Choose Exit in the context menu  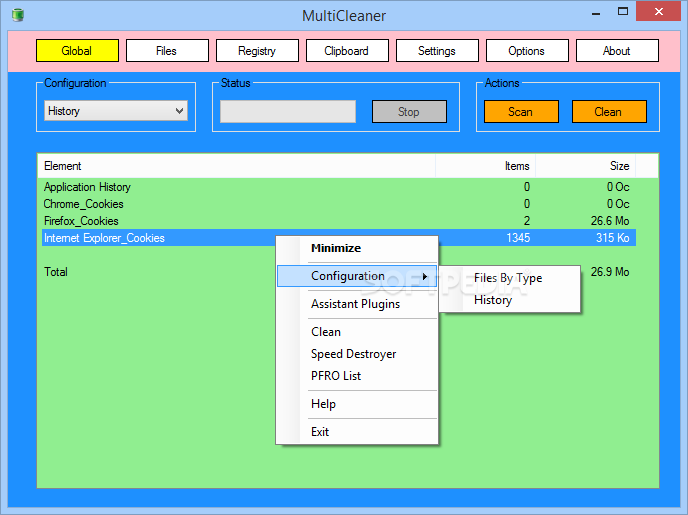[x=357, y=432]
